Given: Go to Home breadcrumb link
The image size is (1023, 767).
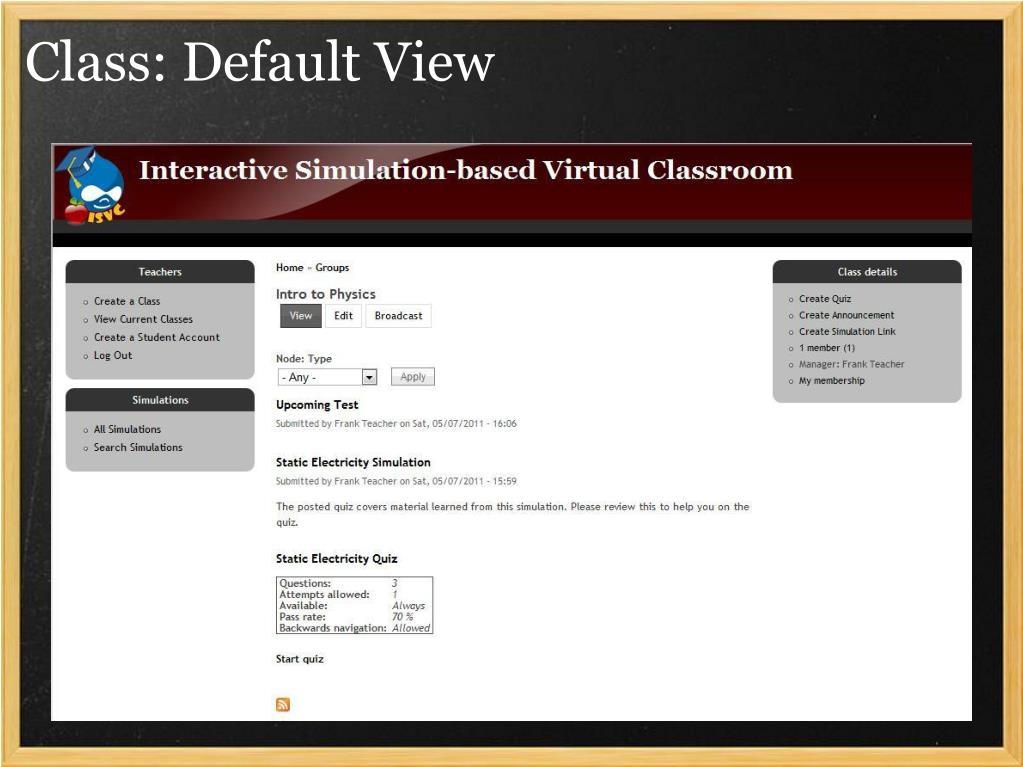Looking at the screenshot, I should [290, 267].
